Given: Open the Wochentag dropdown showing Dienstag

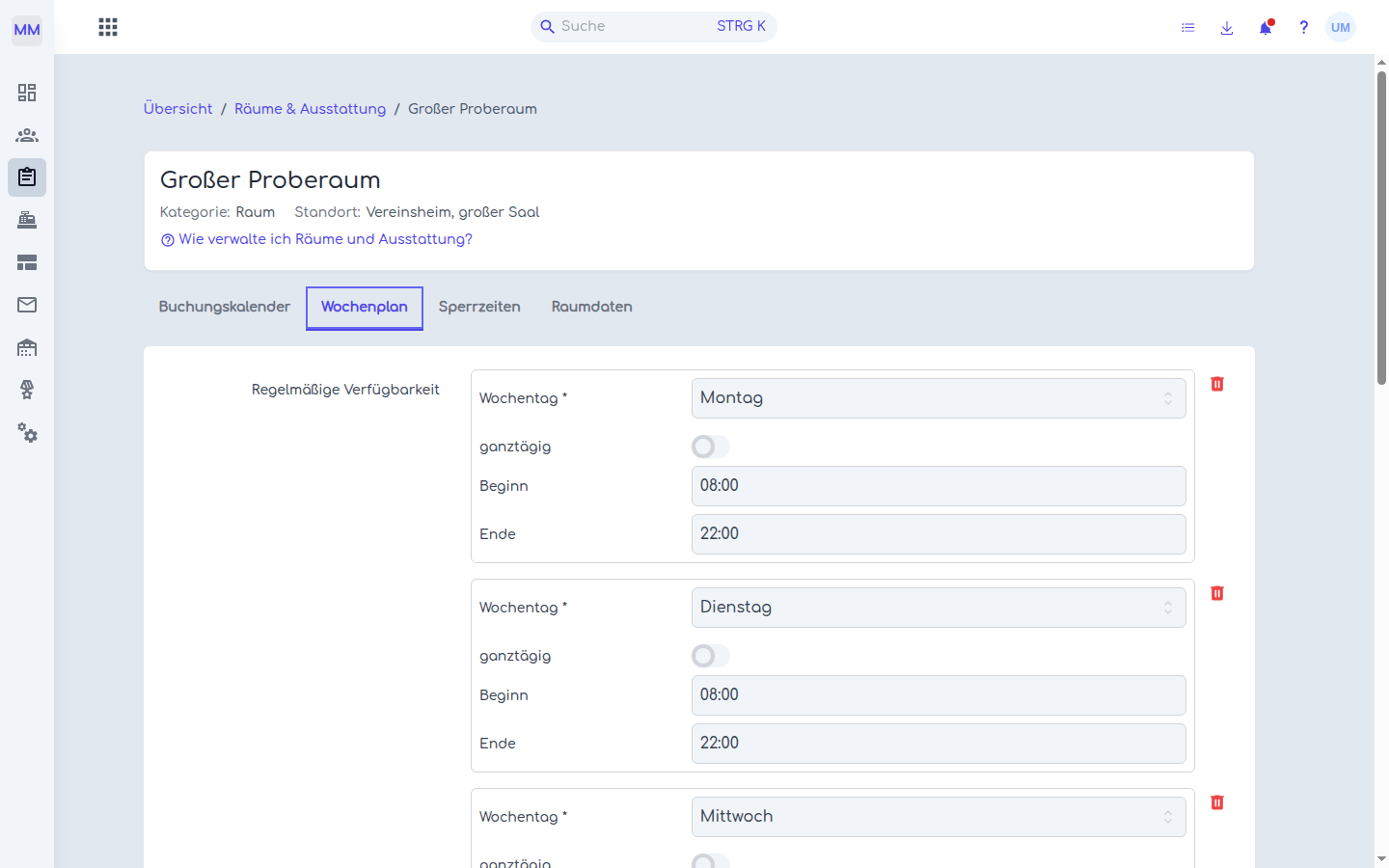Looking at the screenshot, I should [x=939, y=608].
